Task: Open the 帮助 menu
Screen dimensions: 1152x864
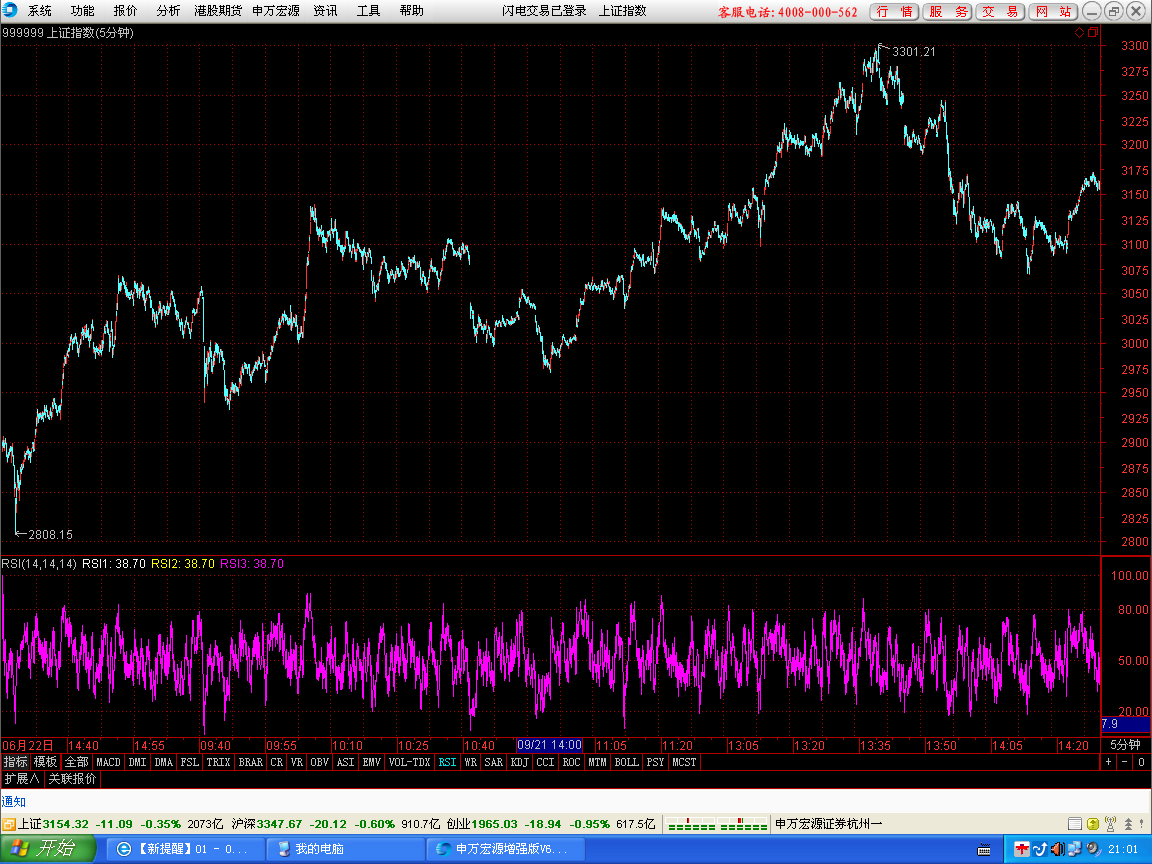Action: (411, 11)
